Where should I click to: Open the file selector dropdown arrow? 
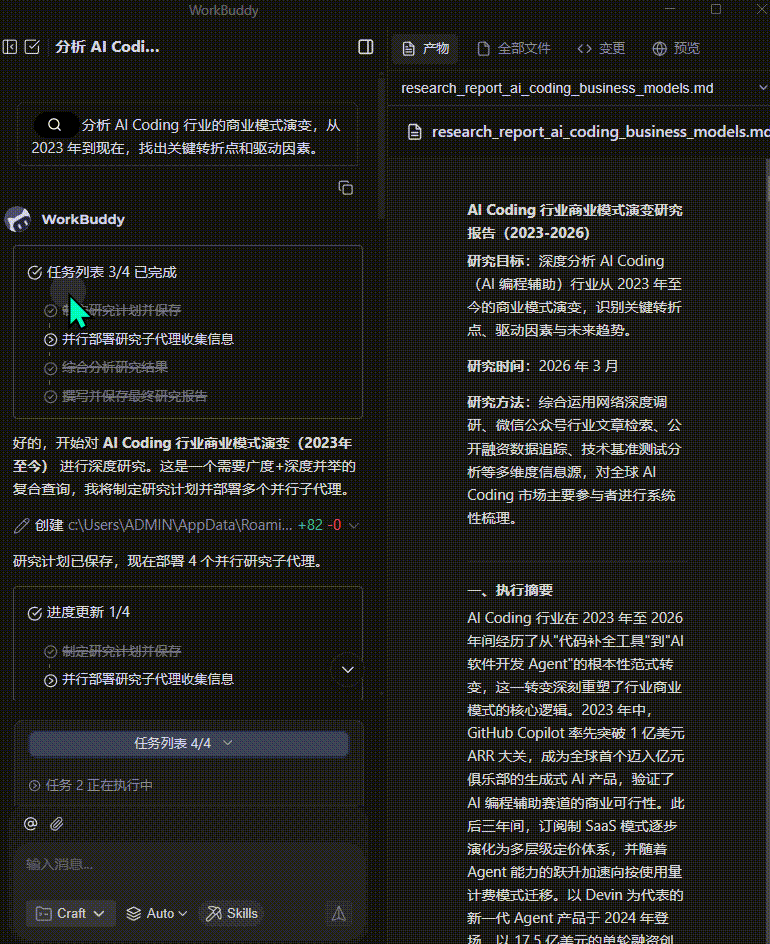pyautogui.click(x=763, y=88)
